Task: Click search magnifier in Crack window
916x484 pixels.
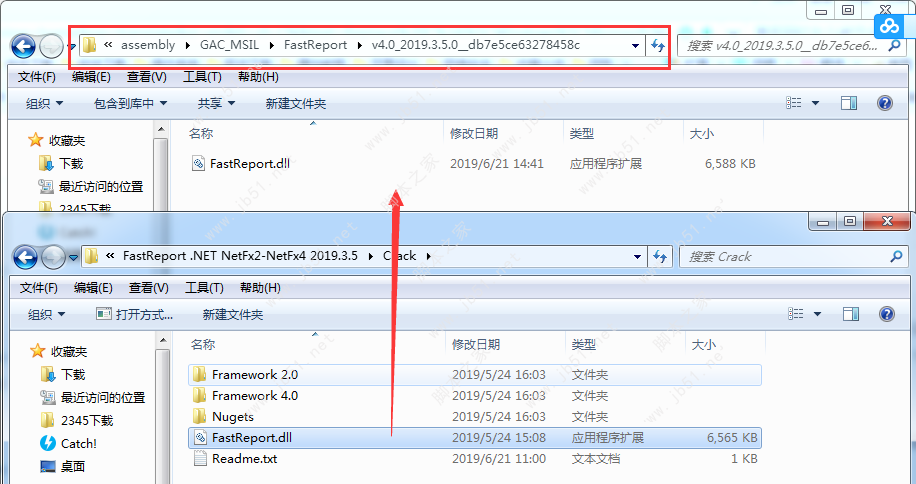Action: 896,256
